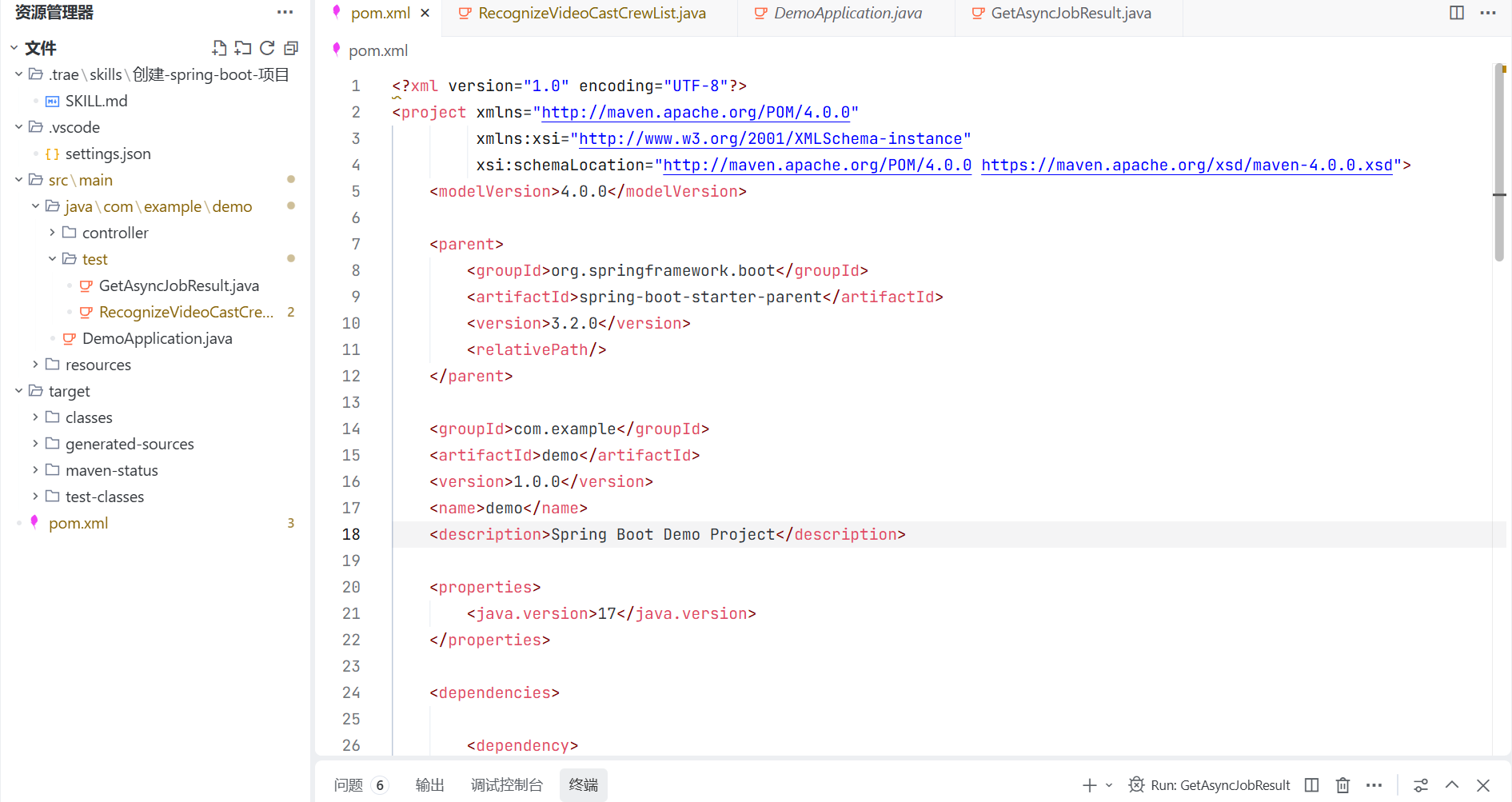Click the java.version 17 line
Viewport: 1512px width, 802px height.
[611, 613]
